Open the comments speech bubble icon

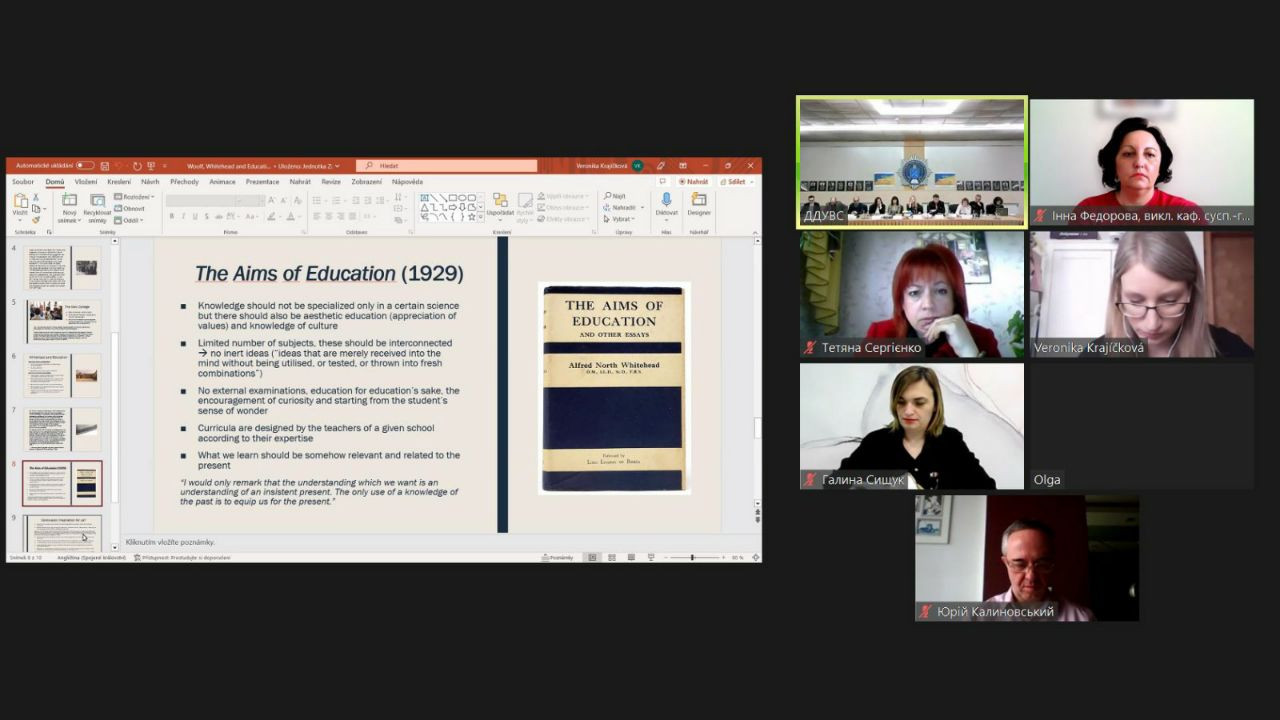[x=662, y=182]
